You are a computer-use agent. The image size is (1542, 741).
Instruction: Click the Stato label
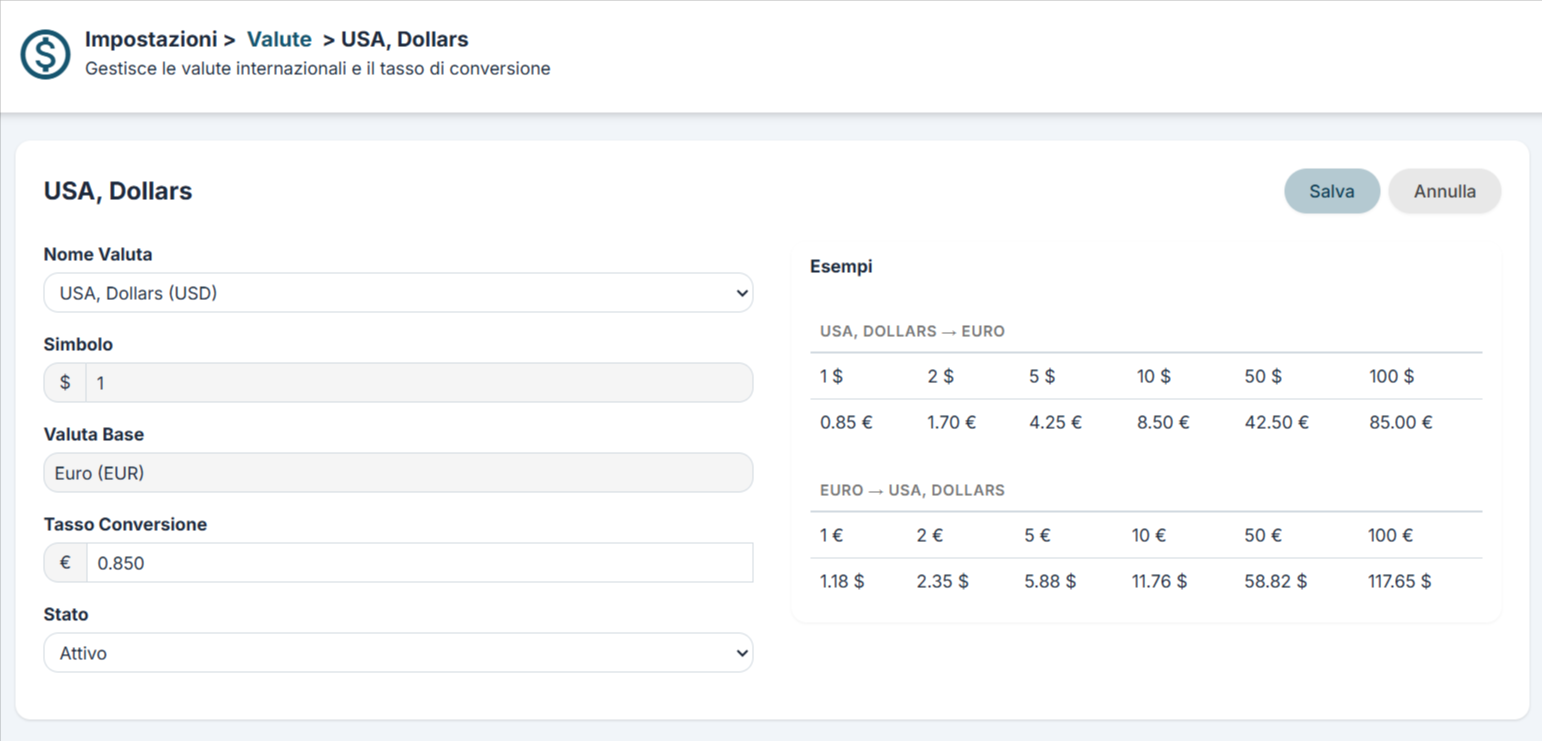(x=66, y=615)
